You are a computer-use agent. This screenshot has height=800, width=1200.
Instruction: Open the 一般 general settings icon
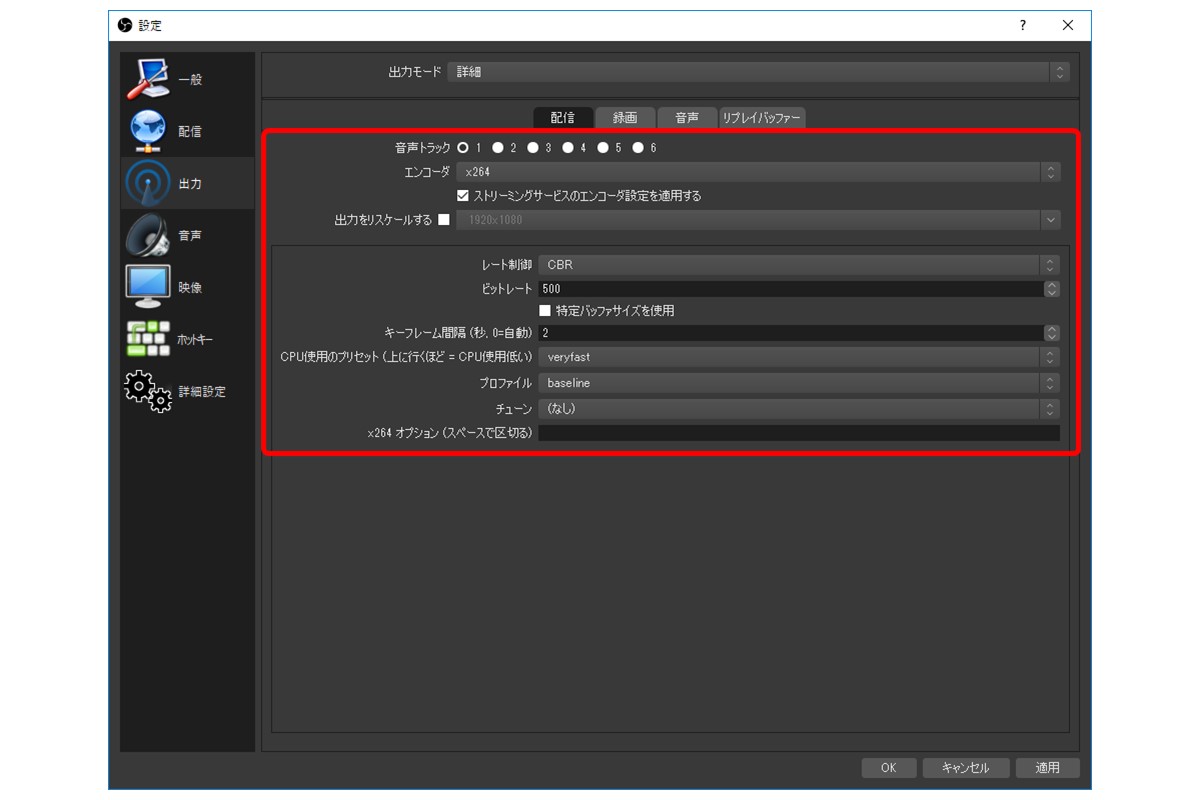point(149,79)
